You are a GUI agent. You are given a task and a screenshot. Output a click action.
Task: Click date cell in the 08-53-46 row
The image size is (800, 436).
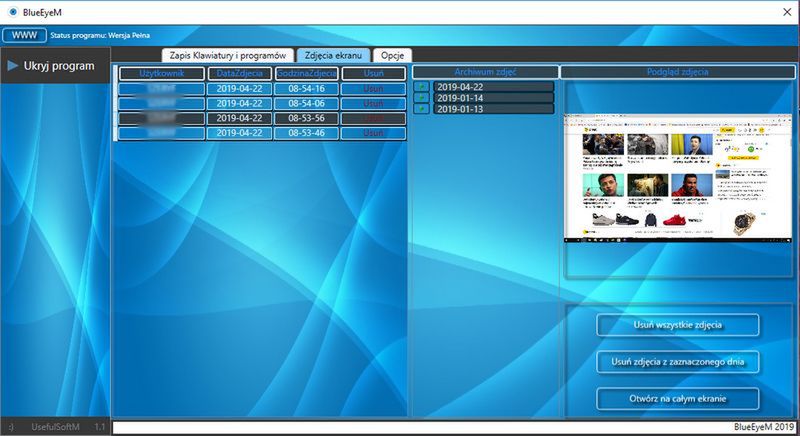[x=239, y=133]
